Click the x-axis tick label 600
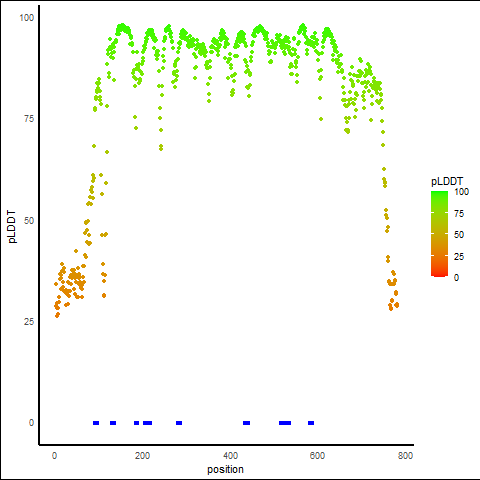480x480 pixels. click(317, 456)
